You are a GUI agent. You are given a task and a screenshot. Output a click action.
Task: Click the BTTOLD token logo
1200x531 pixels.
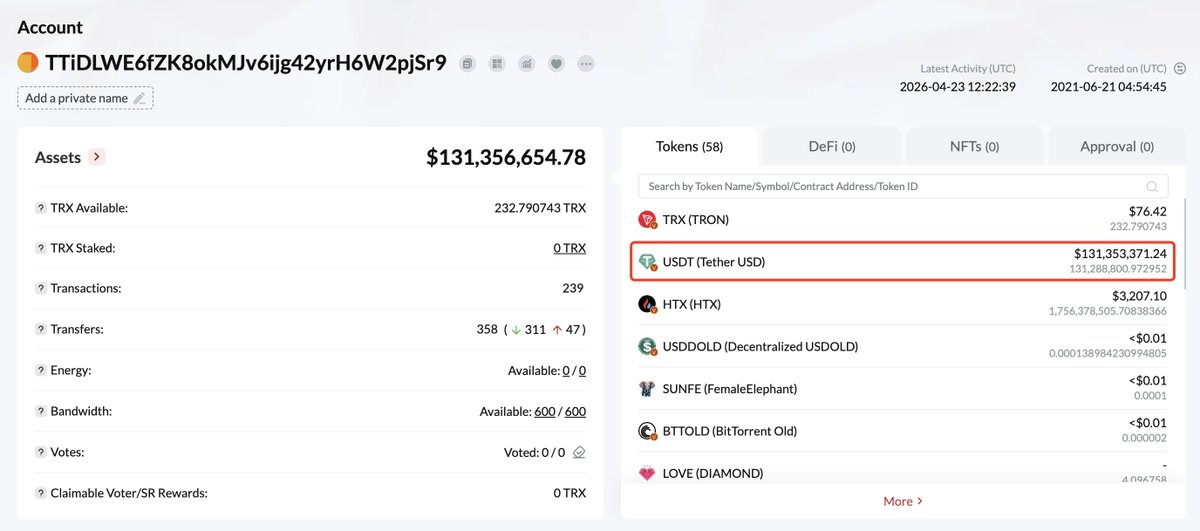point(647,431)
